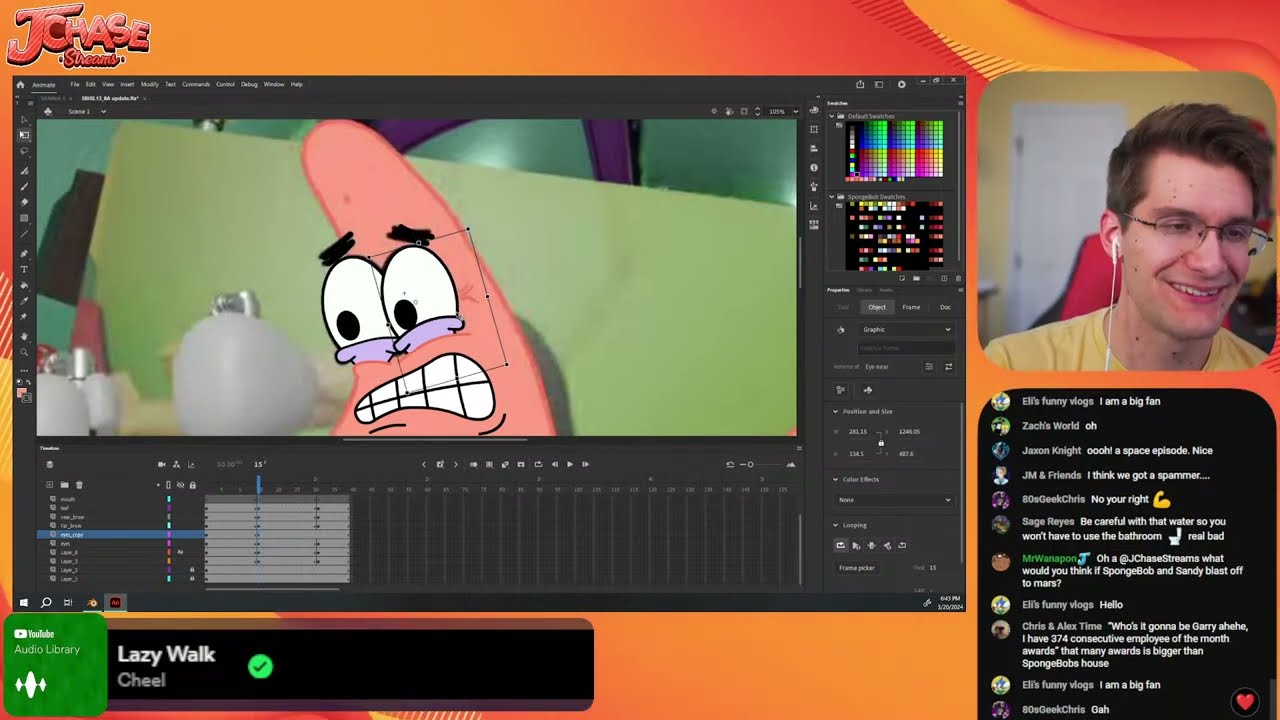This screenshot has height=720, width=1280.
Task: Select the first looping option button
Action: point(840,545)
